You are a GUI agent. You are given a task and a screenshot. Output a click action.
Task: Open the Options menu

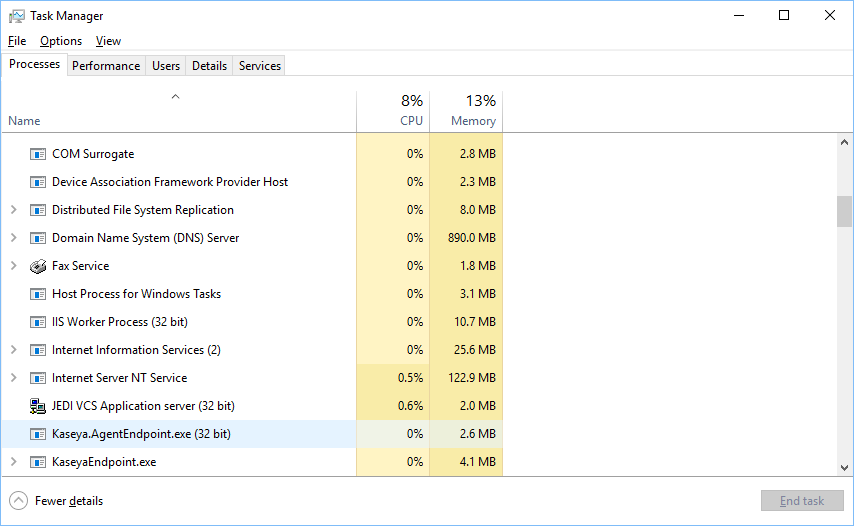(x=61, y=41)
